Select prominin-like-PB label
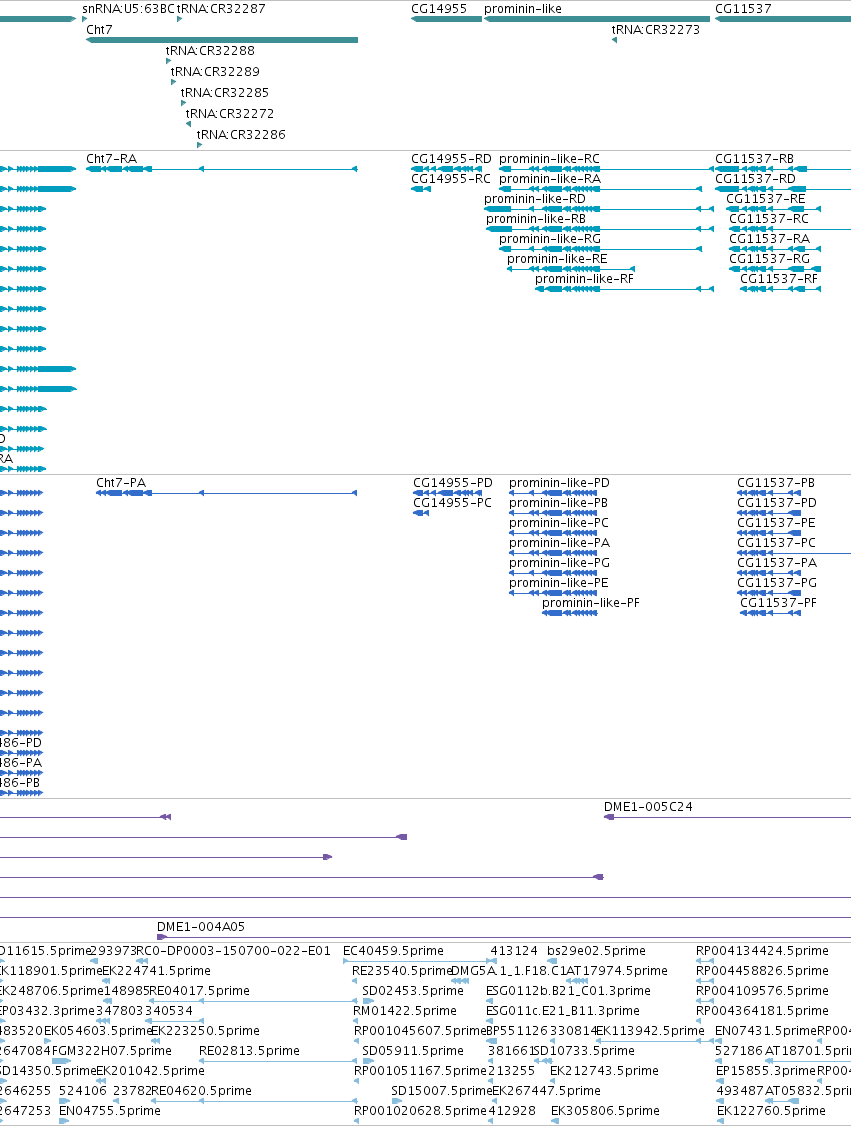 click(x=559, y=503)
